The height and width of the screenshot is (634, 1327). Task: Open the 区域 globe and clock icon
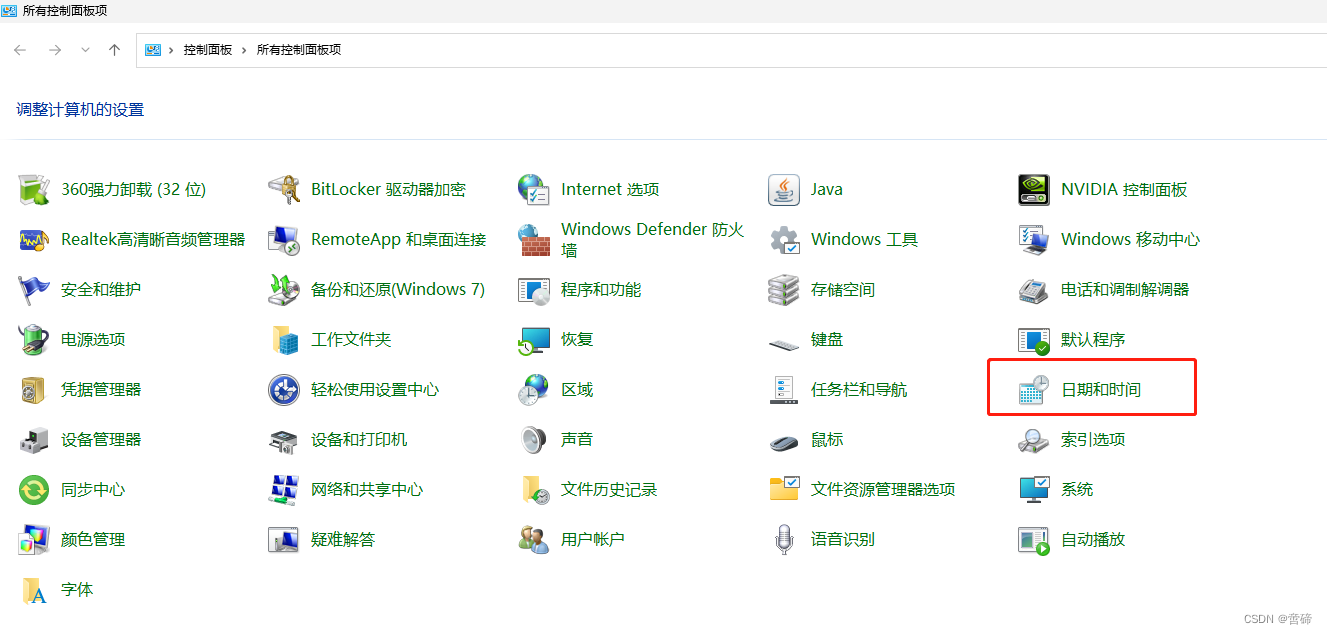534,389
